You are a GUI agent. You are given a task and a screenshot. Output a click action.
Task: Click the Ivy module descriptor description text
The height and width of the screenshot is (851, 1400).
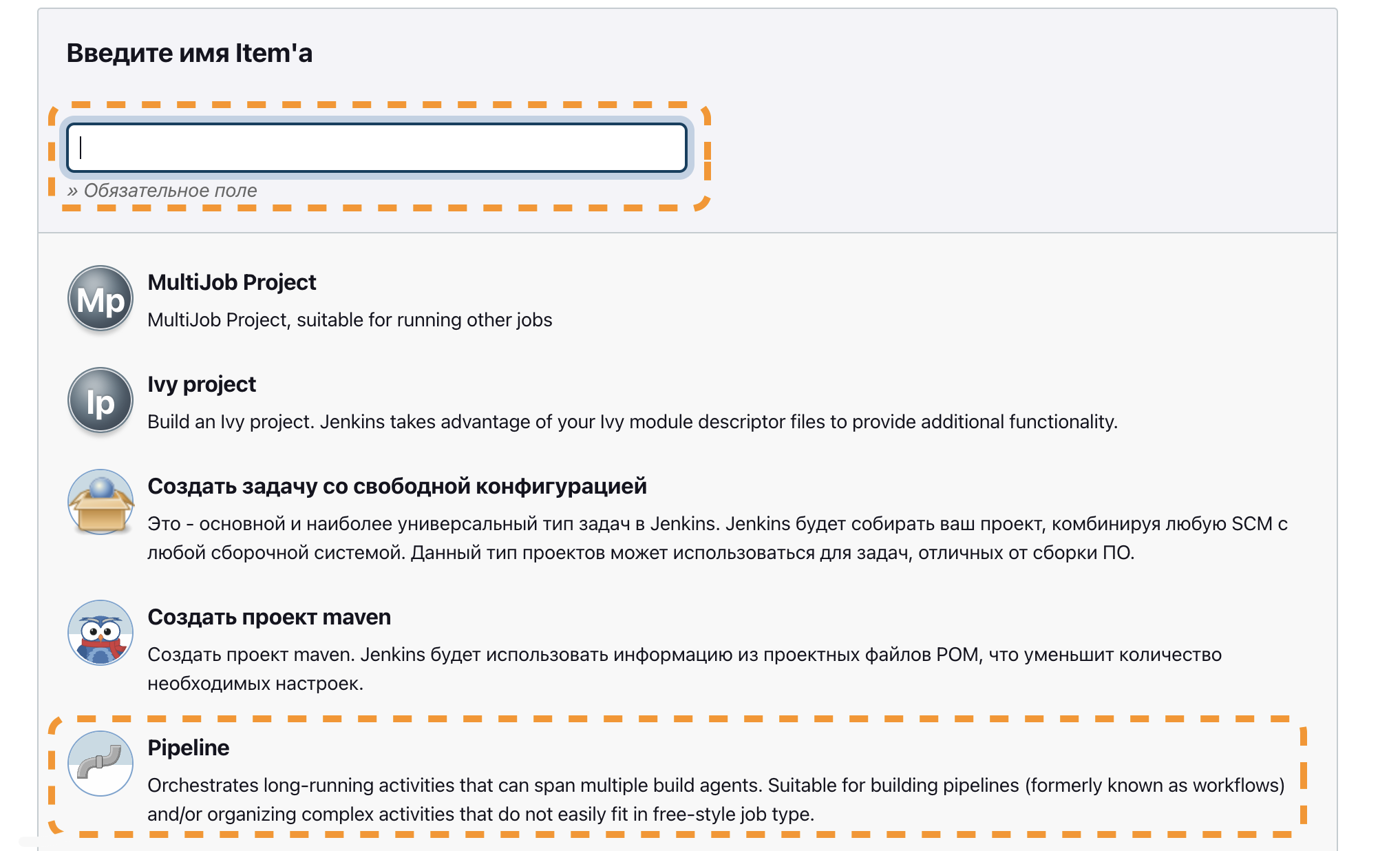point(632,422)
